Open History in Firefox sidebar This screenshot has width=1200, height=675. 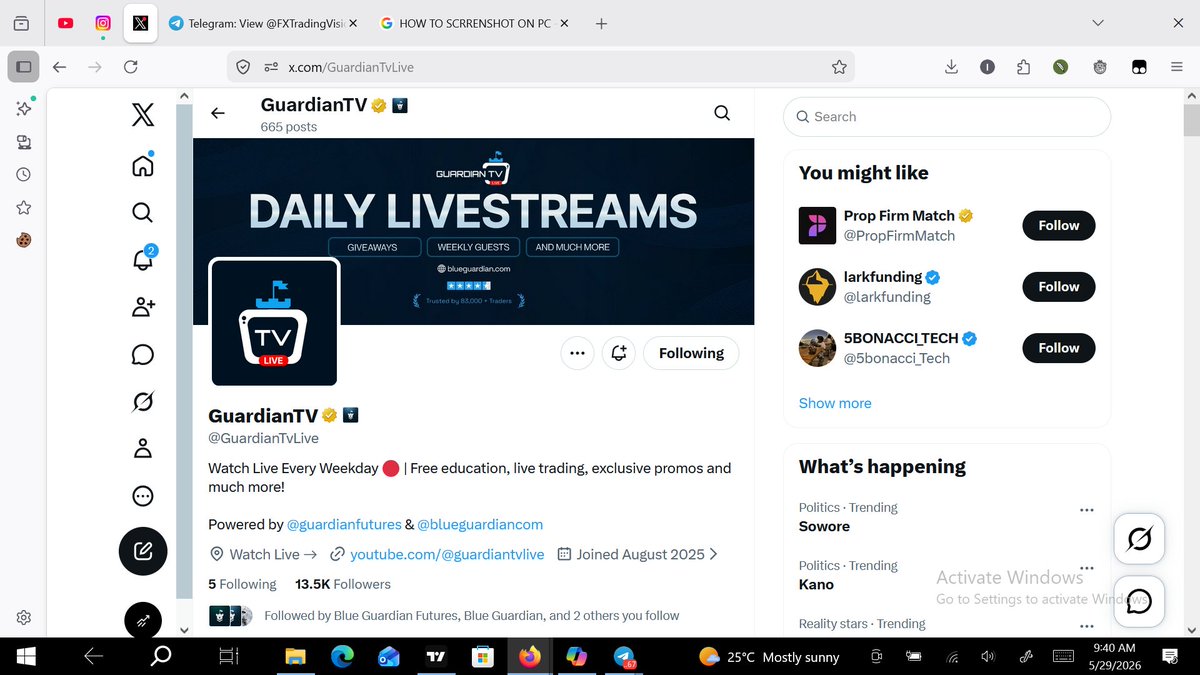[24, 174]
